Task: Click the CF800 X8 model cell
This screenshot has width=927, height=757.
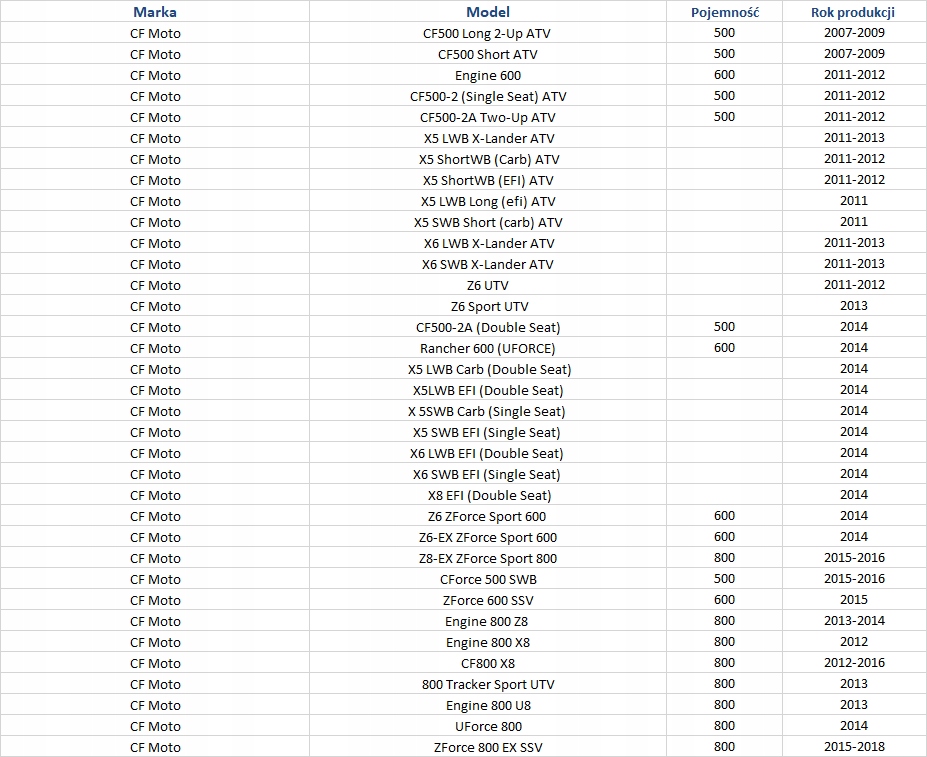Action: [487, 663]
